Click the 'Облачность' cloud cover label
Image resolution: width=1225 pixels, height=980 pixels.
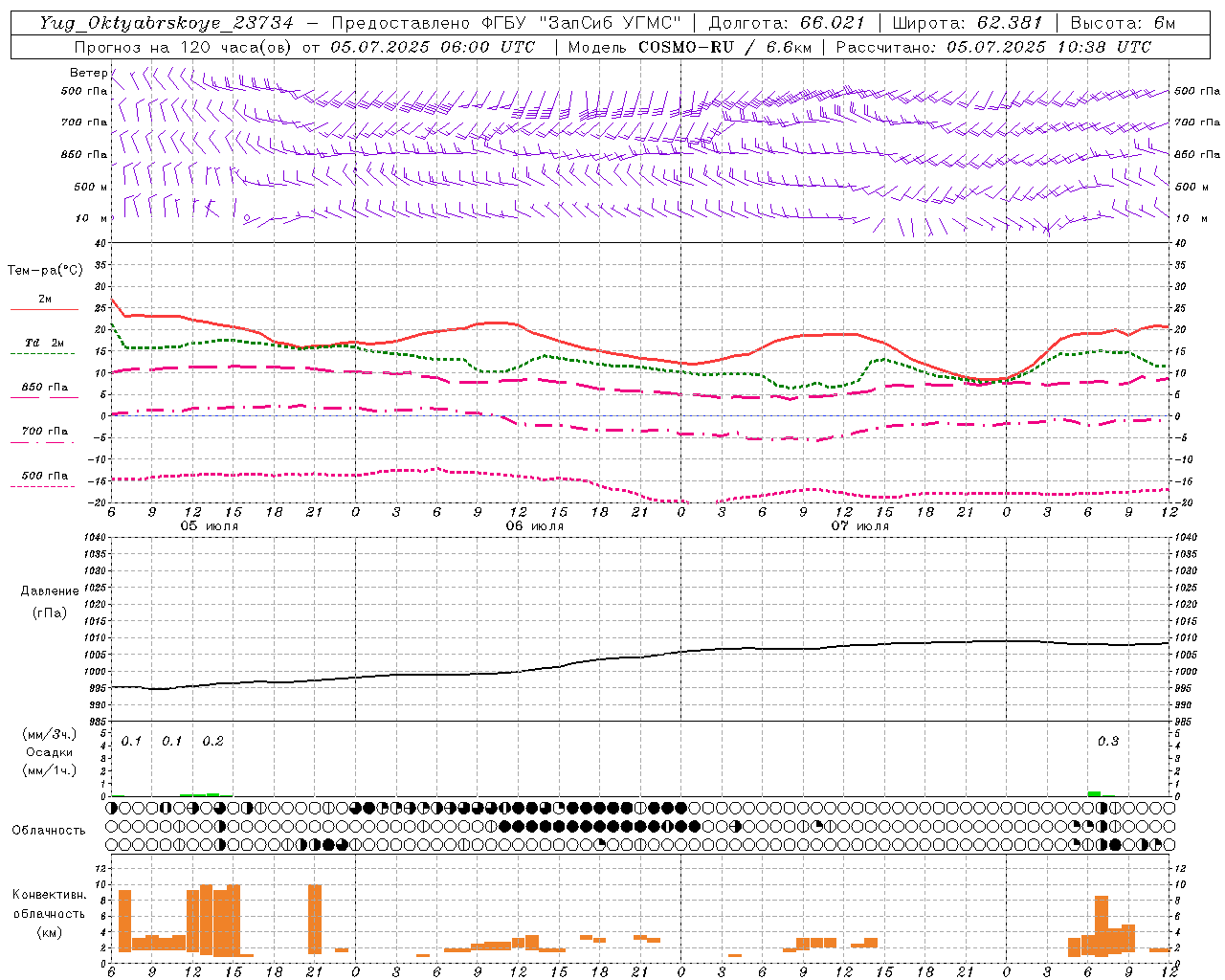tap(49, 831)
